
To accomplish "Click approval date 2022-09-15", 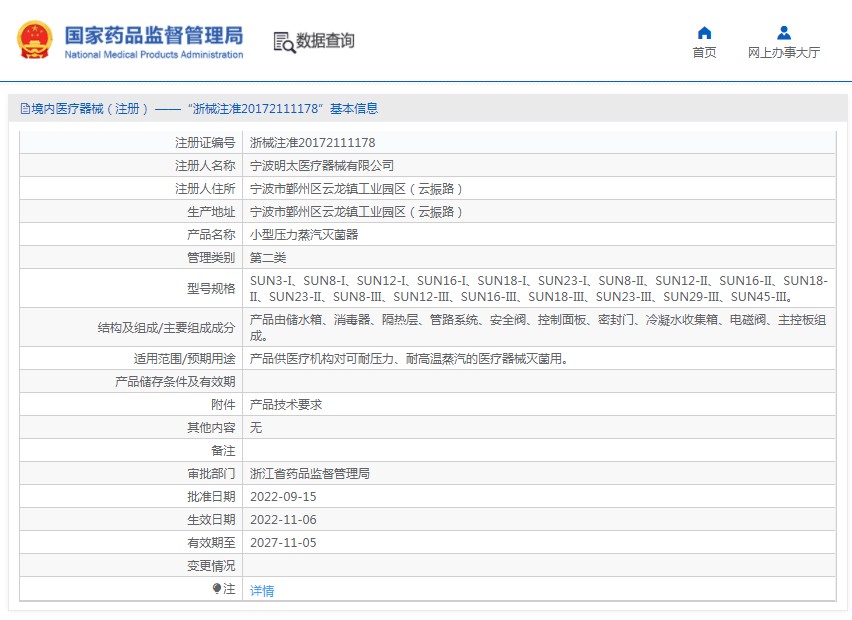I will [x=282, y=496].
